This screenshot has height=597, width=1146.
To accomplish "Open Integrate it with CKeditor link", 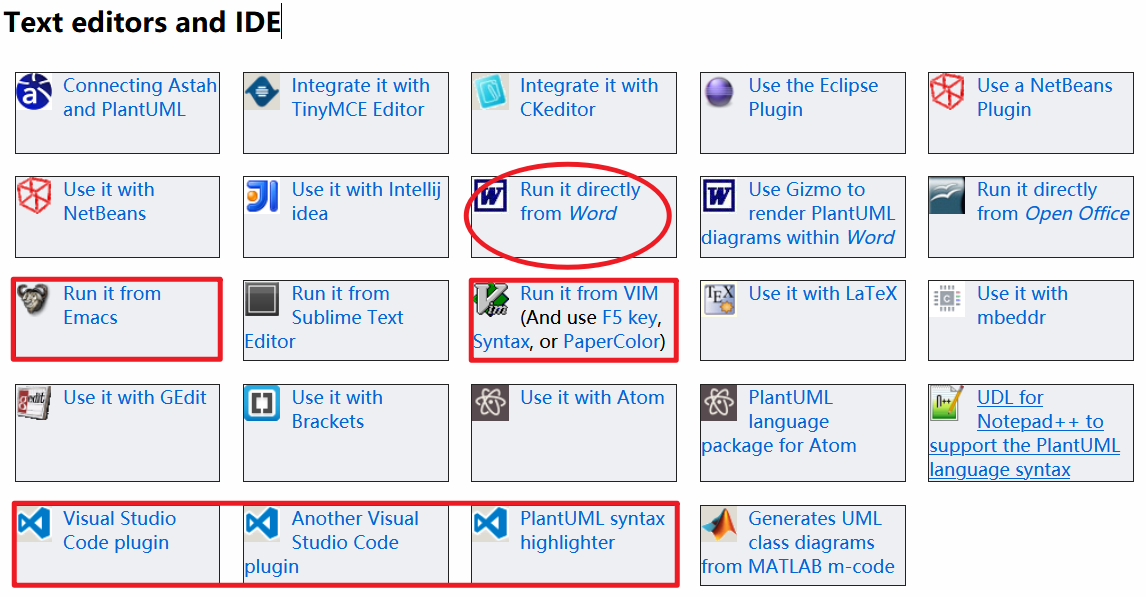I will [x=589, y=97].
